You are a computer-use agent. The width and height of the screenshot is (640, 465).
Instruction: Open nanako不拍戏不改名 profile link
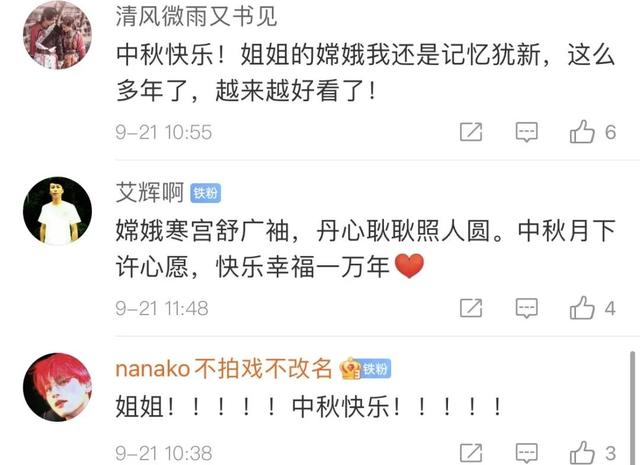click(224, 368)
